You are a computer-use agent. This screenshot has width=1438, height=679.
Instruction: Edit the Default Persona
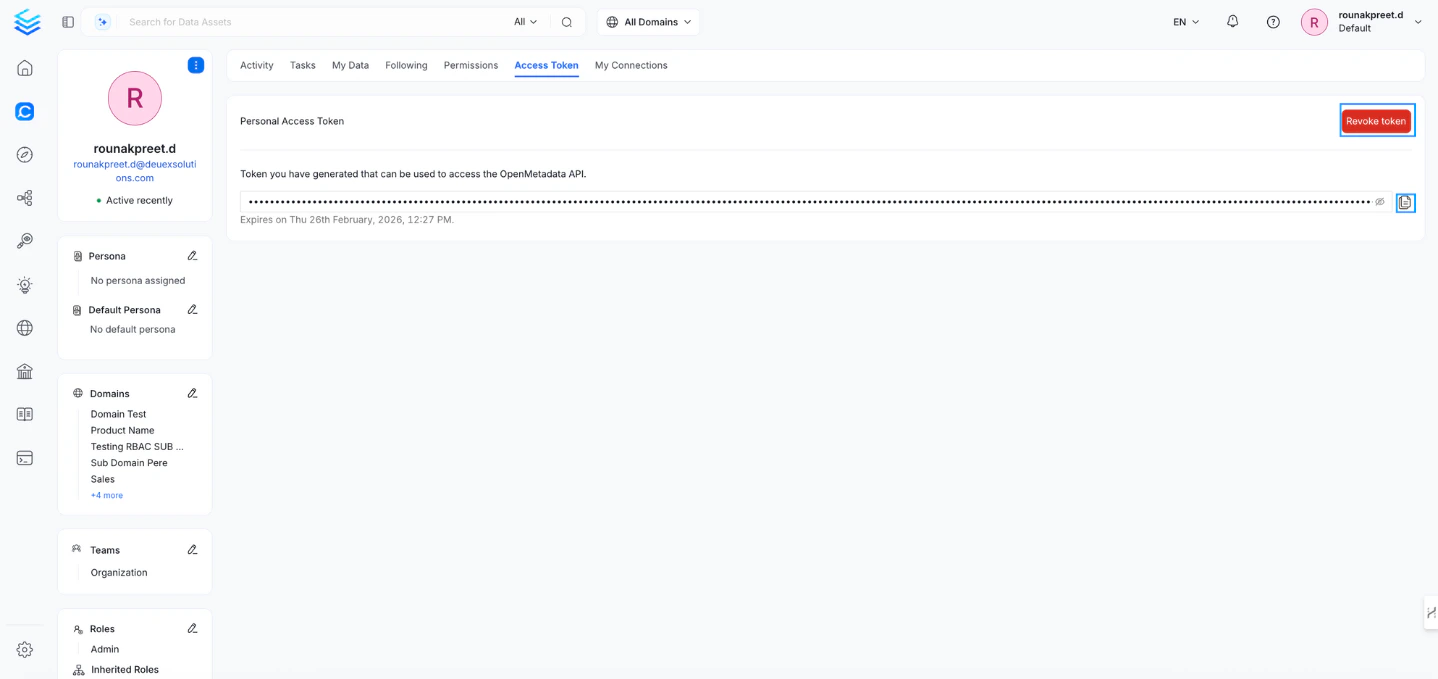point(192,310)
